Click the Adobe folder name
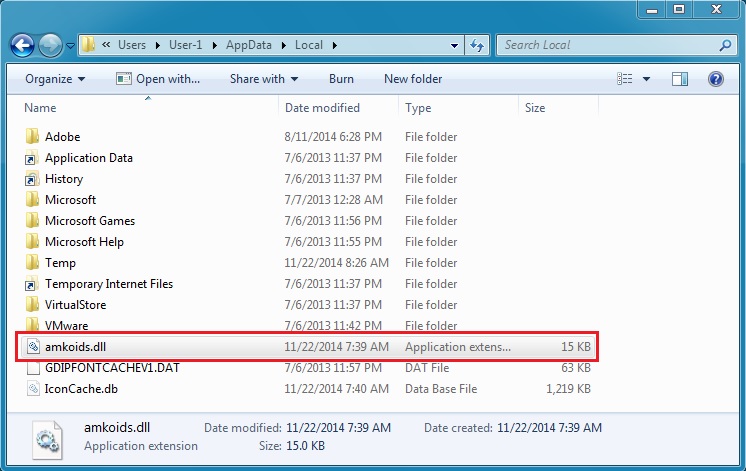 point(62,137)
